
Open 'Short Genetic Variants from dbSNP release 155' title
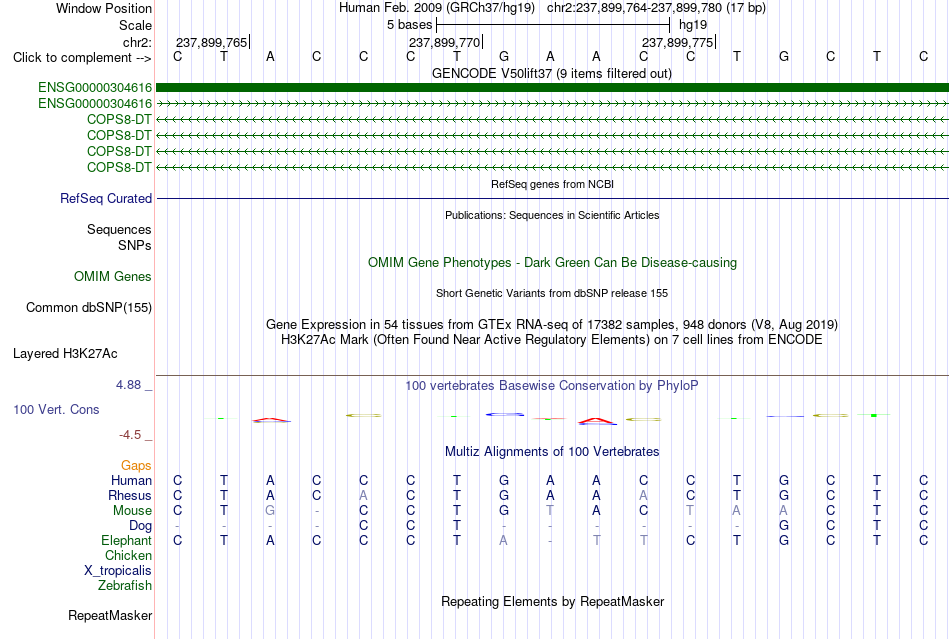552,293
